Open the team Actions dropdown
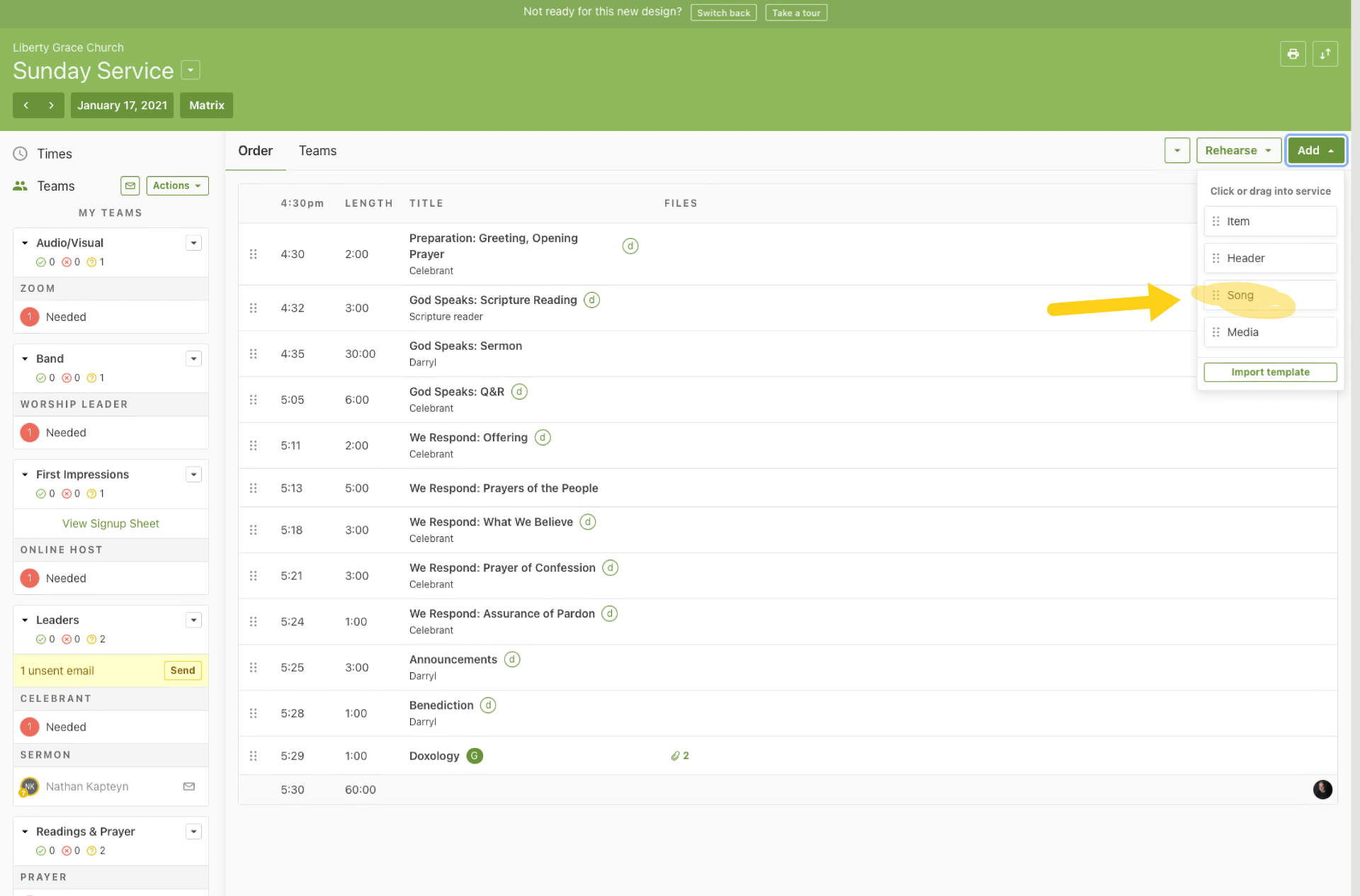 click(x=177, y=186)
